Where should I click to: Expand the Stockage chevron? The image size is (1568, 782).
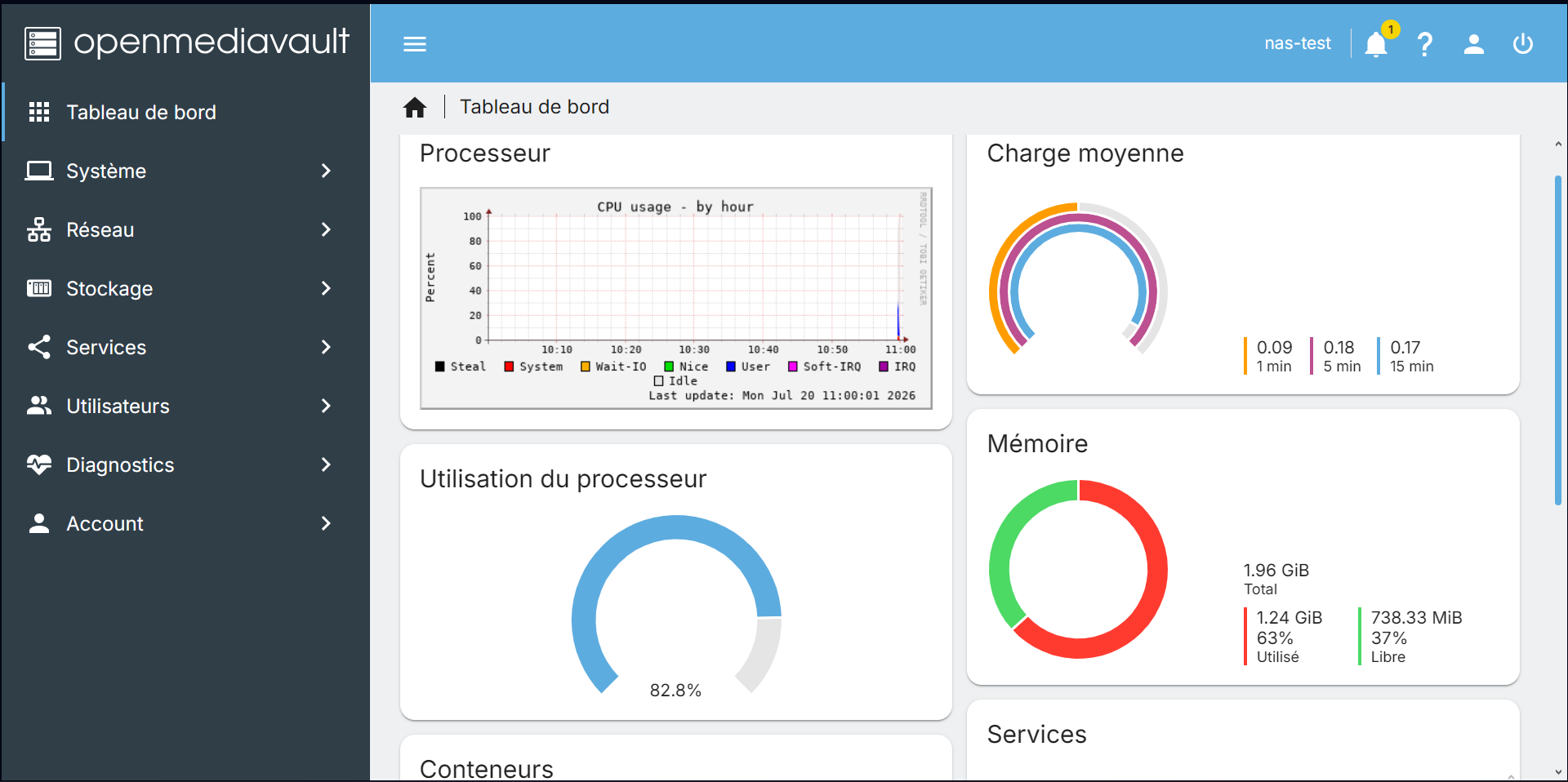pos(326,288)
